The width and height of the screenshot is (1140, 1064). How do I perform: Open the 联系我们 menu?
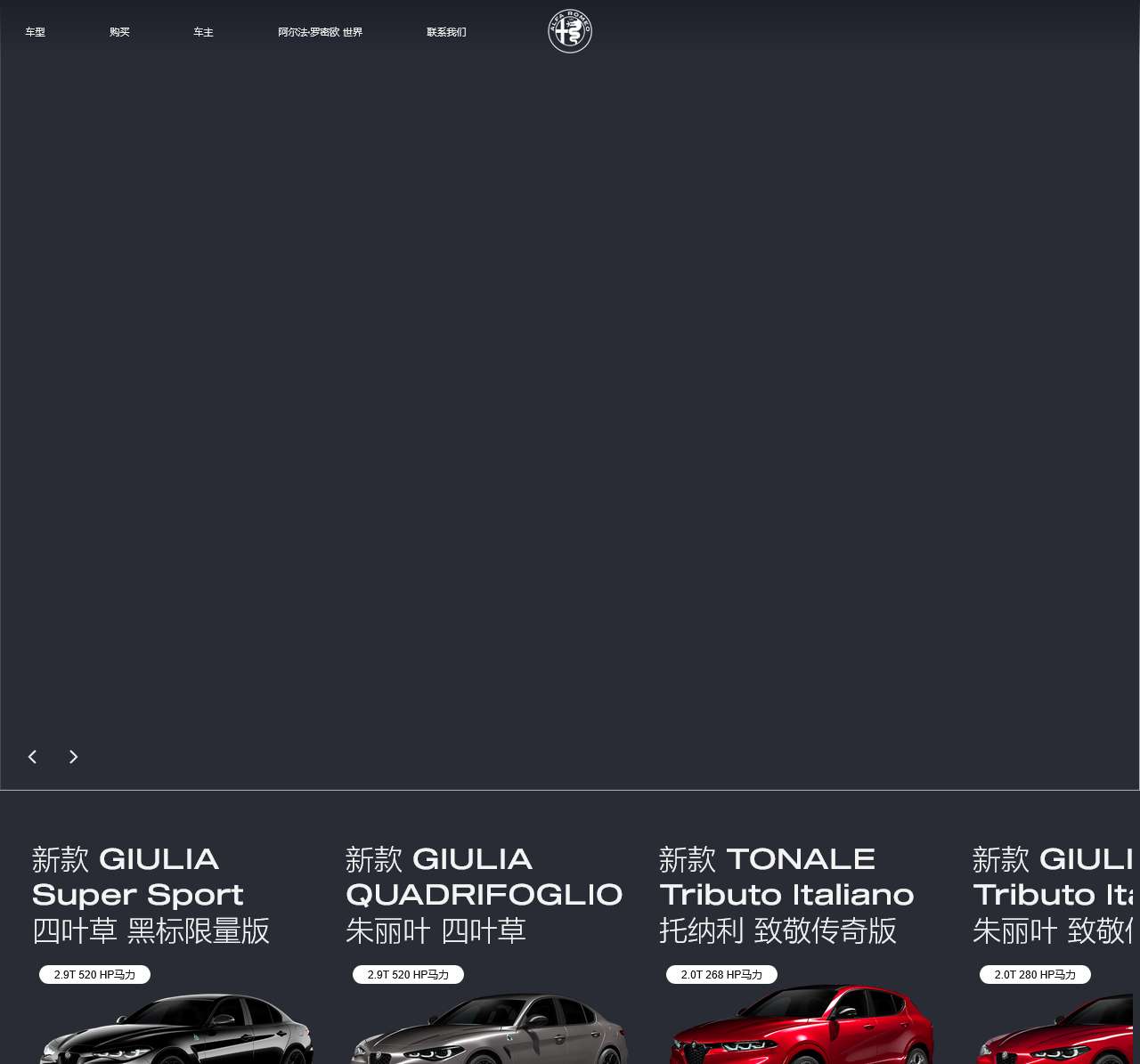446,32
